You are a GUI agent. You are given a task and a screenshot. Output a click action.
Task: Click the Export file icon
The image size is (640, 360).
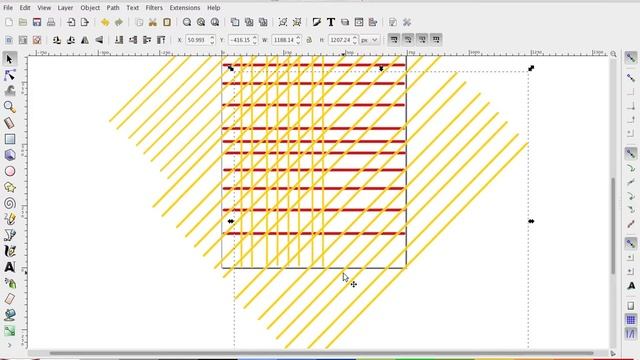(x=84, y=22)
